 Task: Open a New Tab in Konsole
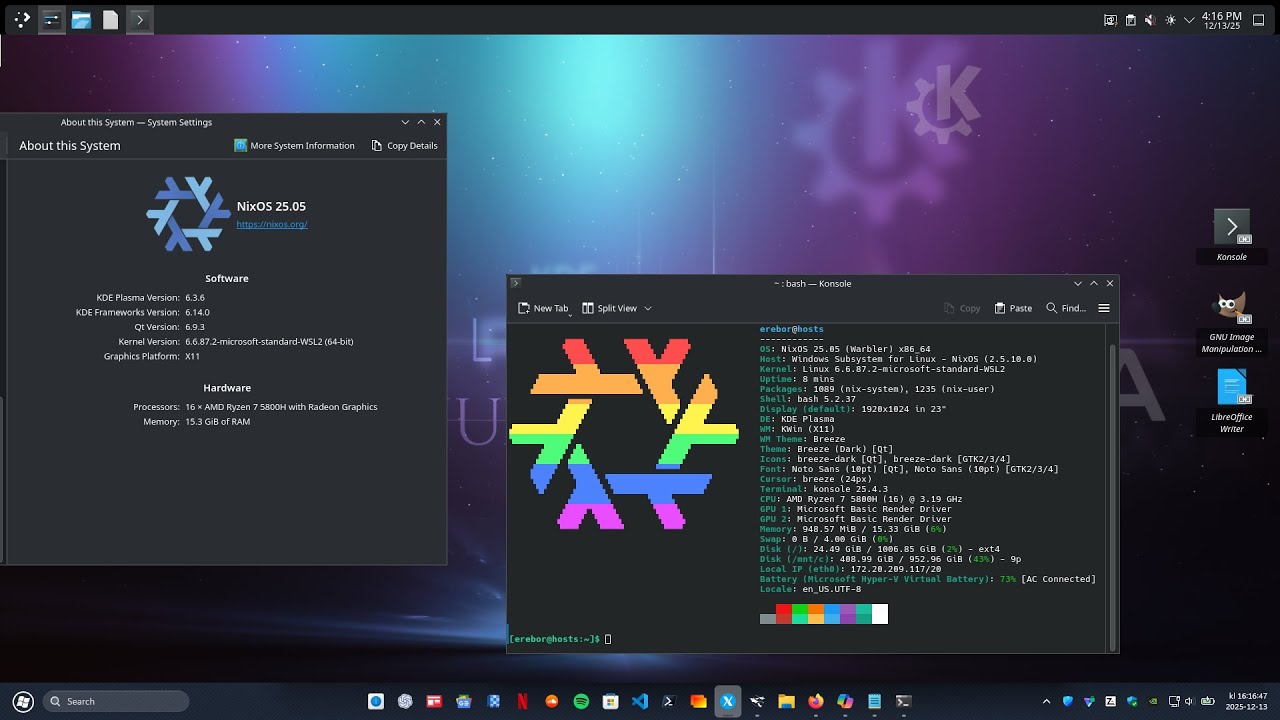tap(543, 308)
